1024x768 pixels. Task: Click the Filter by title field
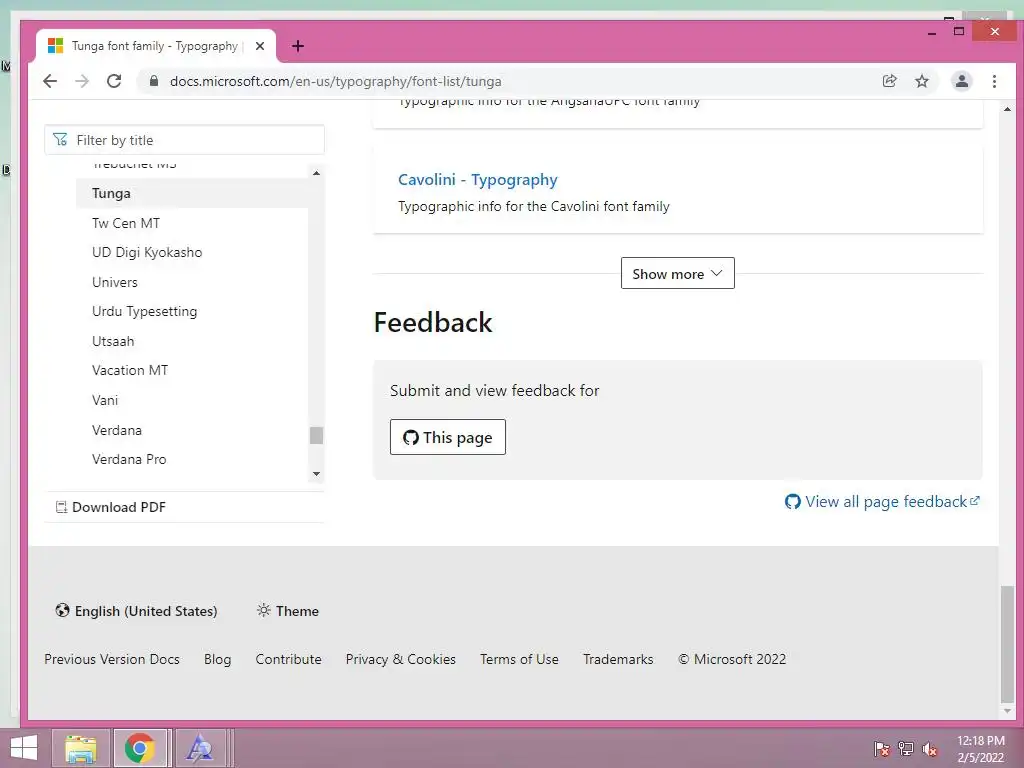184,140
